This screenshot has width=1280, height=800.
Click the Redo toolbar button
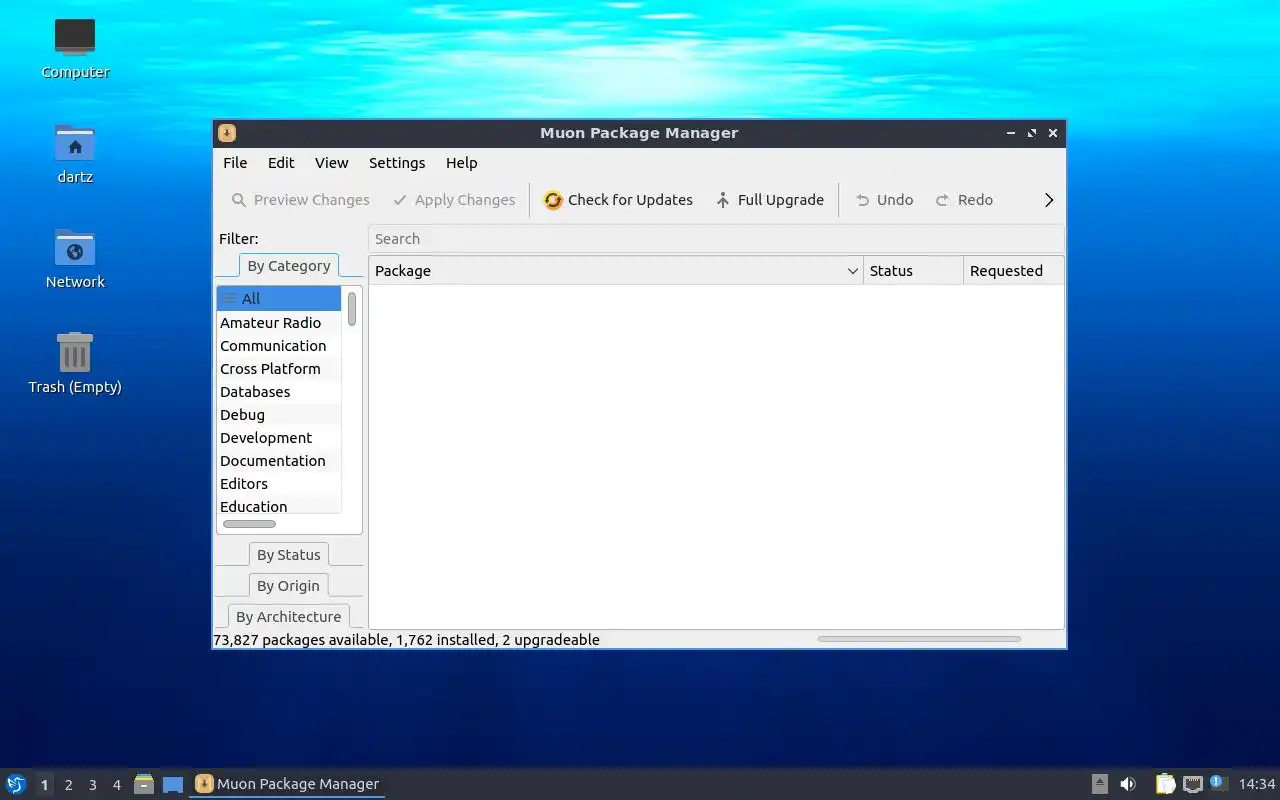point(964,200)
